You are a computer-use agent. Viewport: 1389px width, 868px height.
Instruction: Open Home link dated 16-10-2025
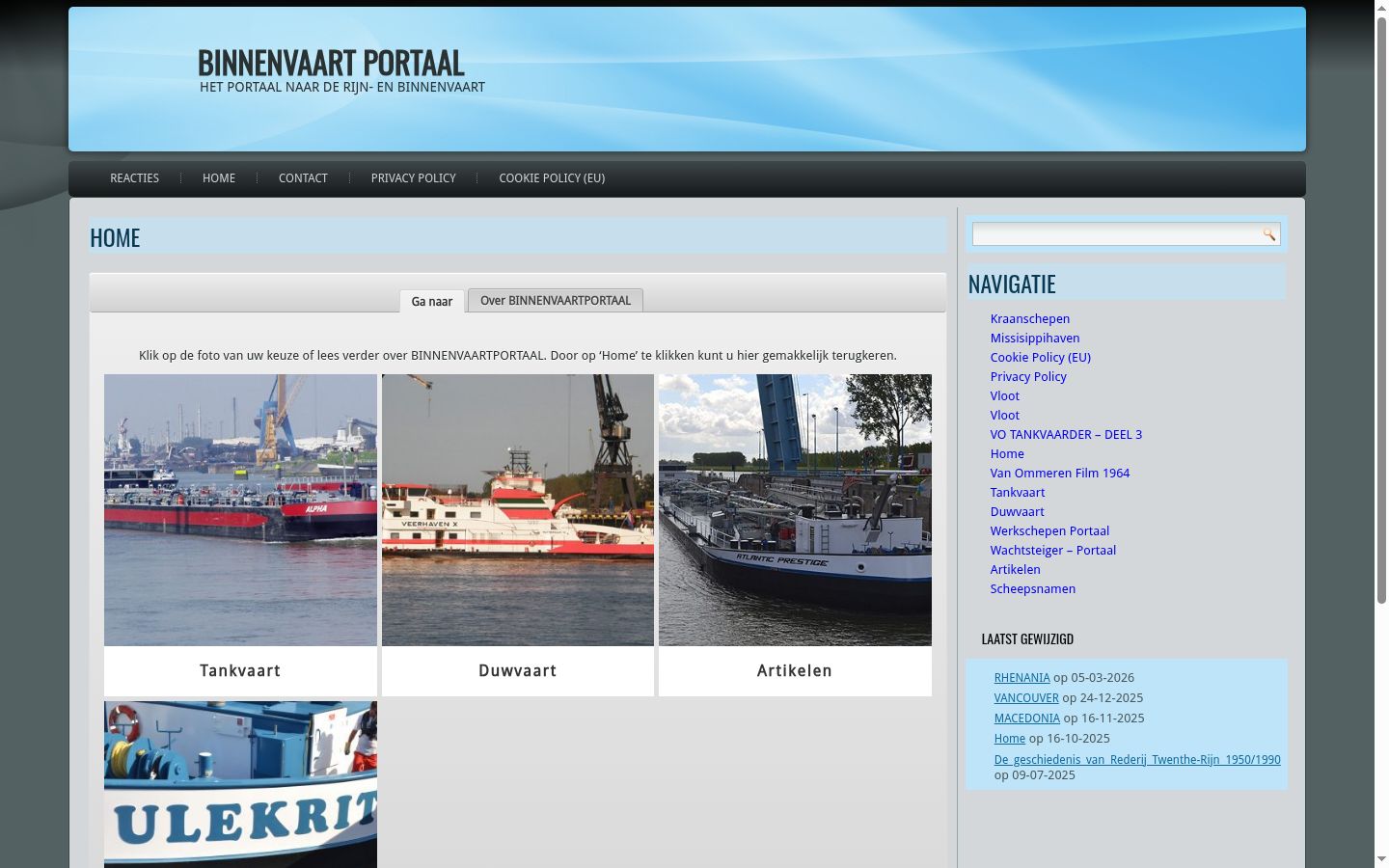pyautogui.click(x=1010, y=739)
